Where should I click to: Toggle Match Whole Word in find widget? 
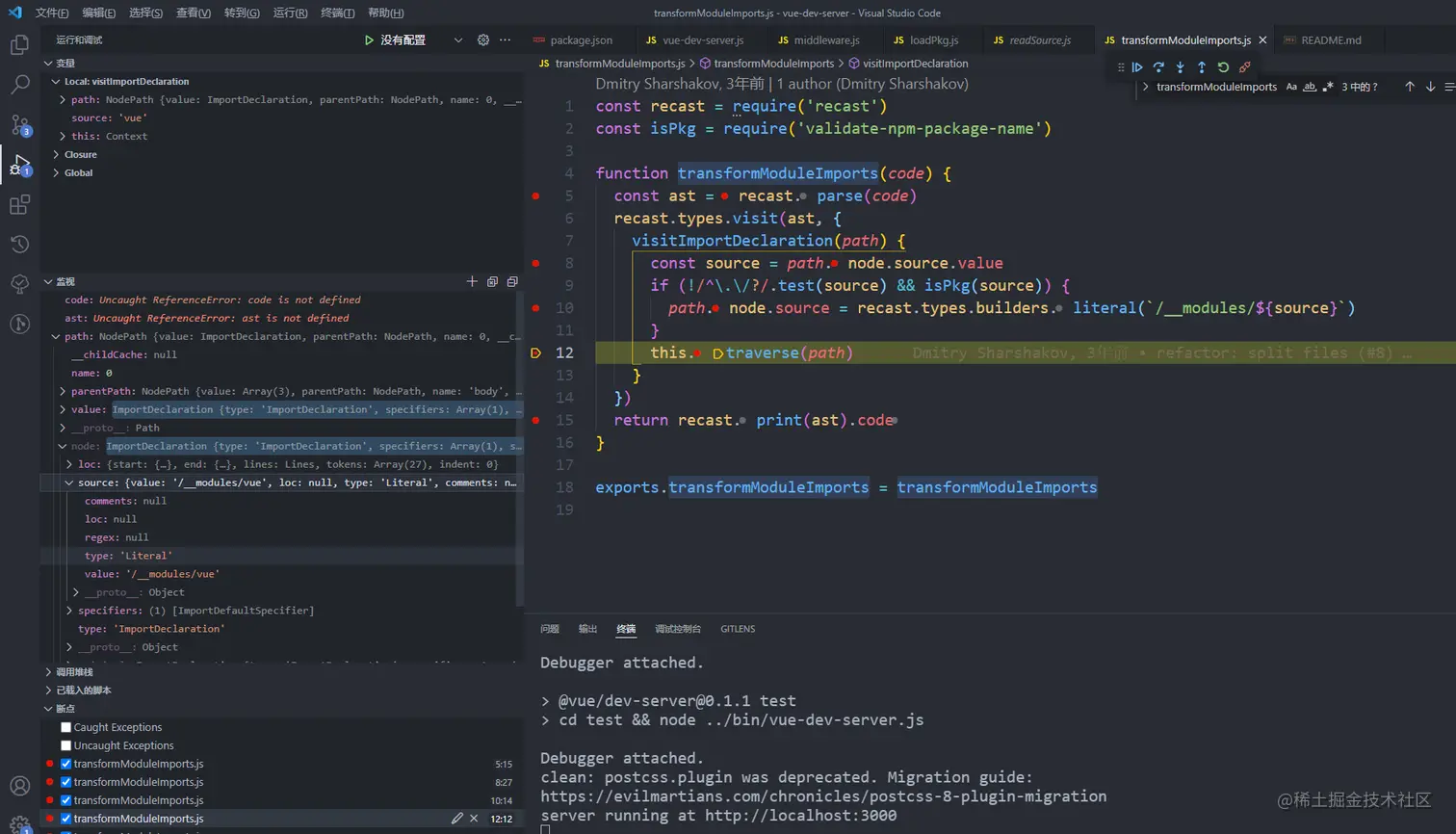pos(1310,87)
